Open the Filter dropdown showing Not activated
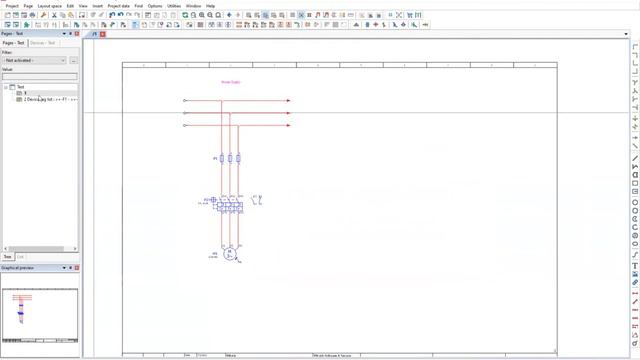 (34, 60)
